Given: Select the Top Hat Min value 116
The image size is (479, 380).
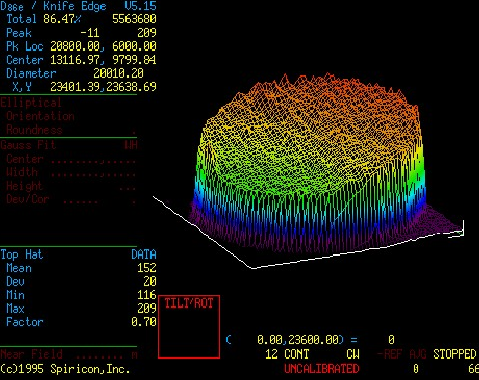Looking at the screenshot, I should [x=147, y=295].
